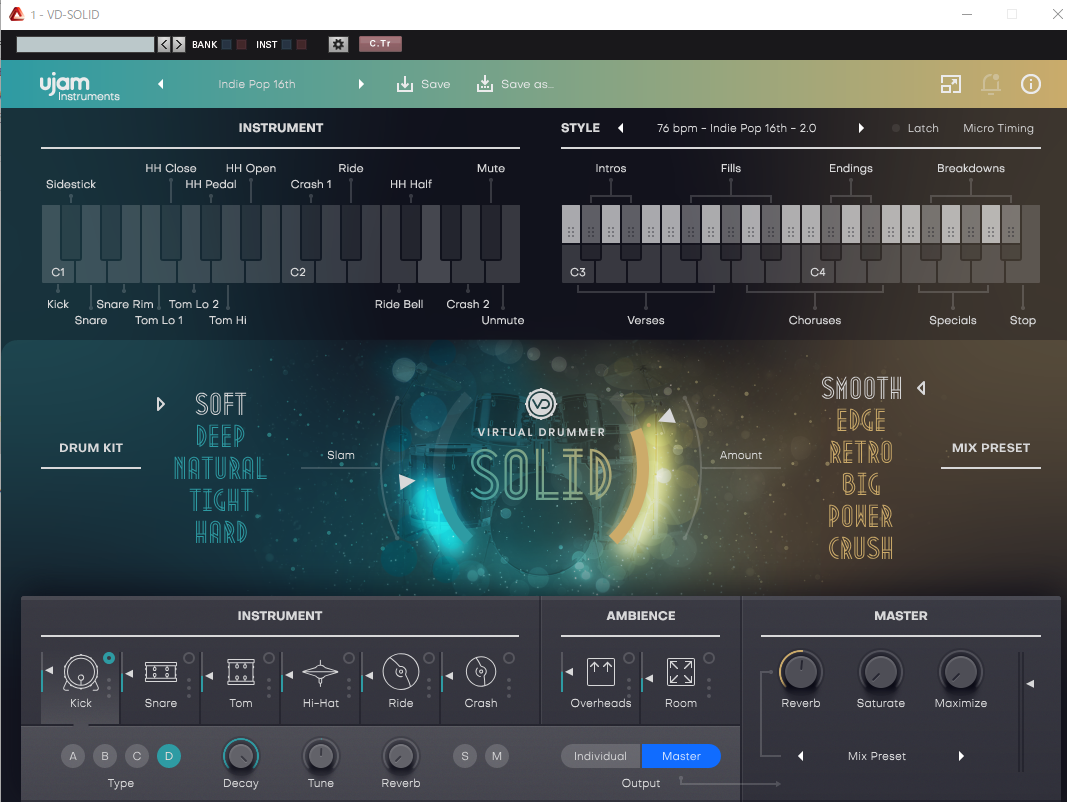Click Save as... button text
This screenshot has width=1067, height=802.
click(527, 84)
